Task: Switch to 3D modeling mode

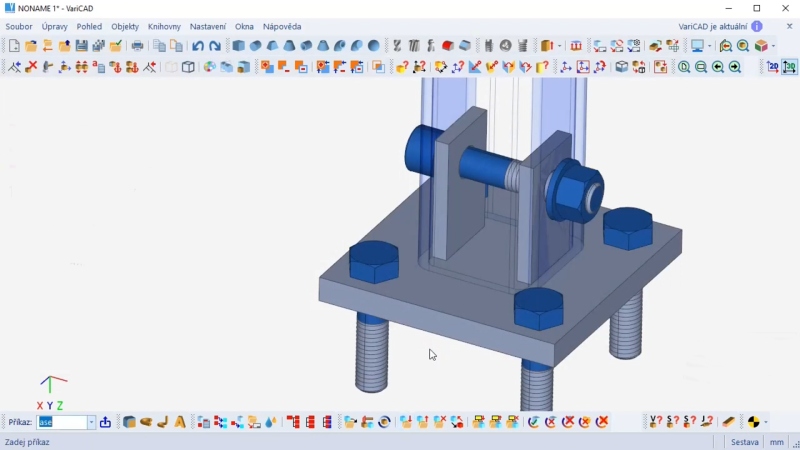Action: [789, 67]
